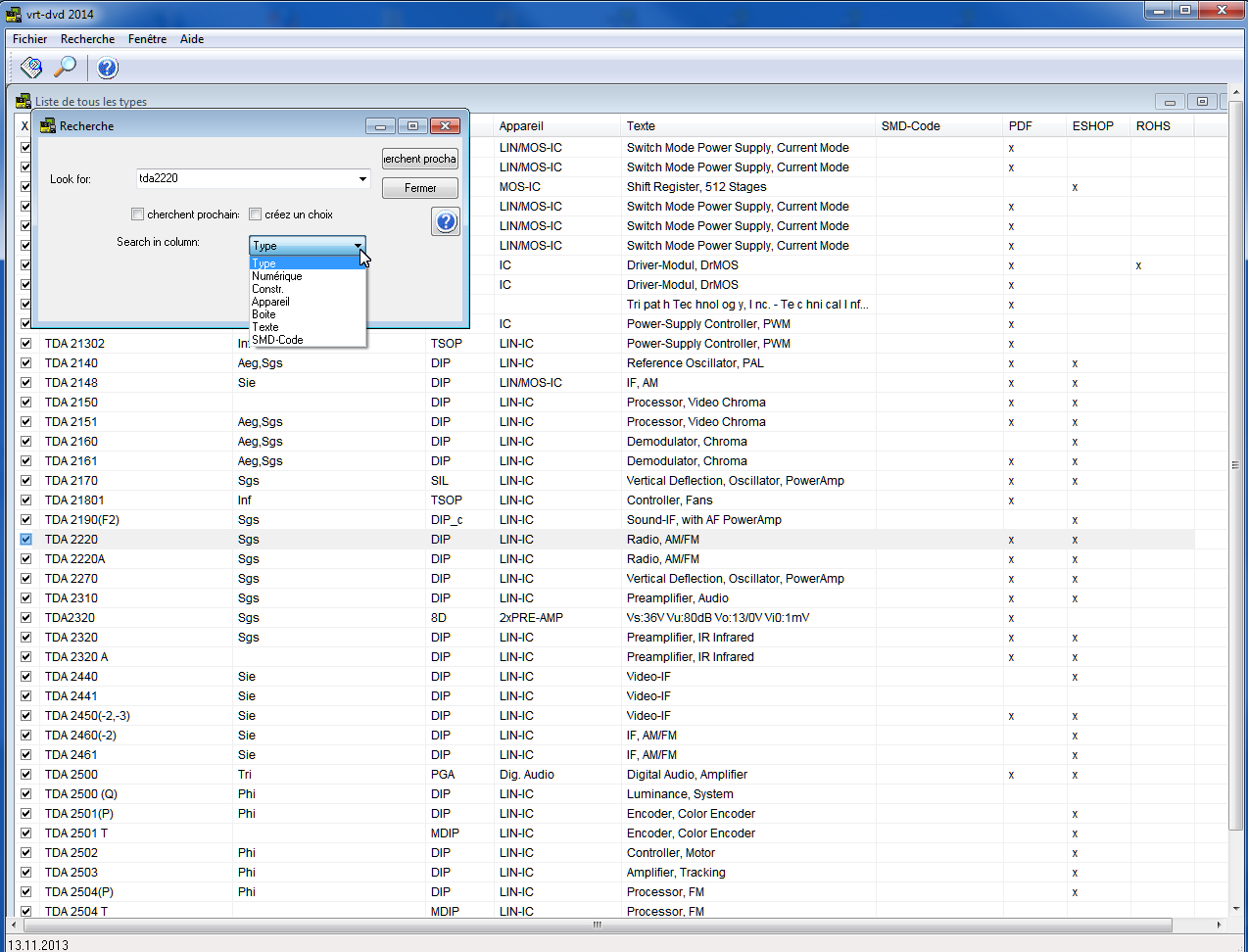
Task: Click the Liste de tous les types icon
Action: click(x=24, y=101)
